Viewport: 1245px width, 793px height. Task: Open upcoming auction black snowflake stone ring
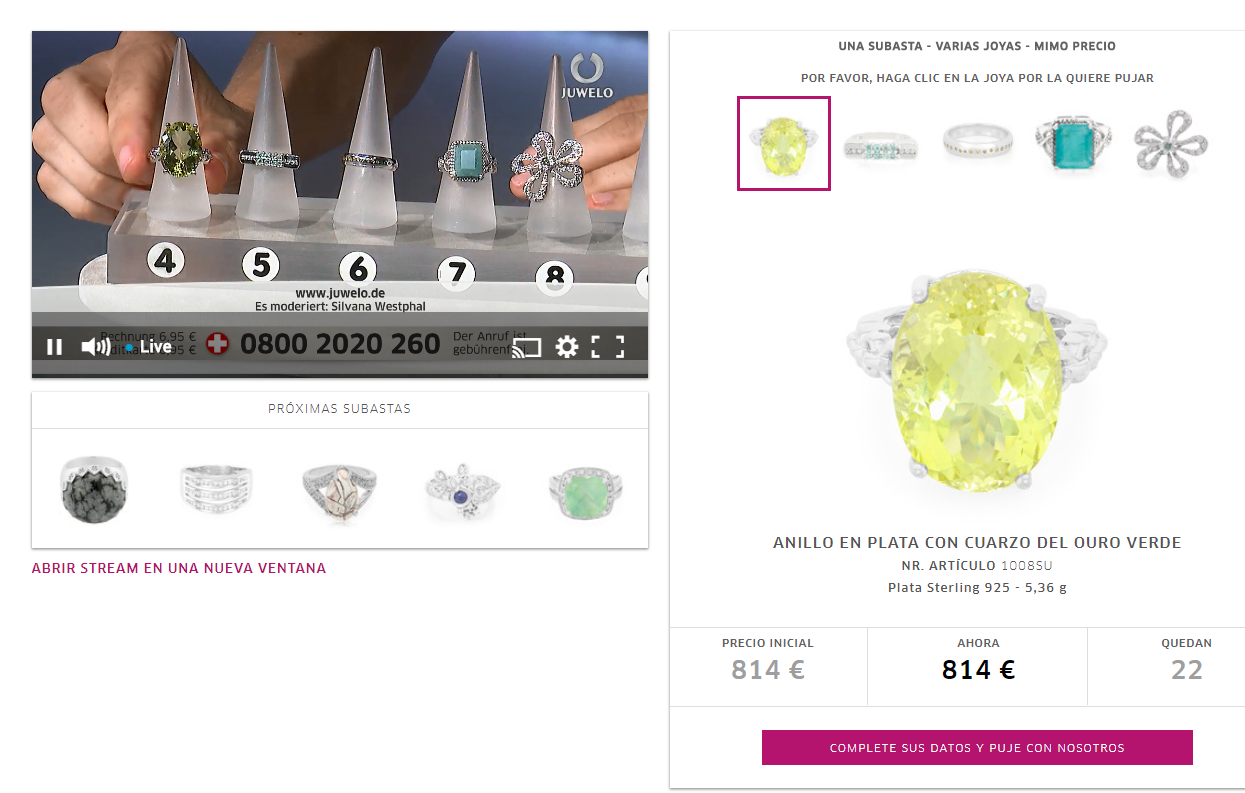click(x=94, y=490)
